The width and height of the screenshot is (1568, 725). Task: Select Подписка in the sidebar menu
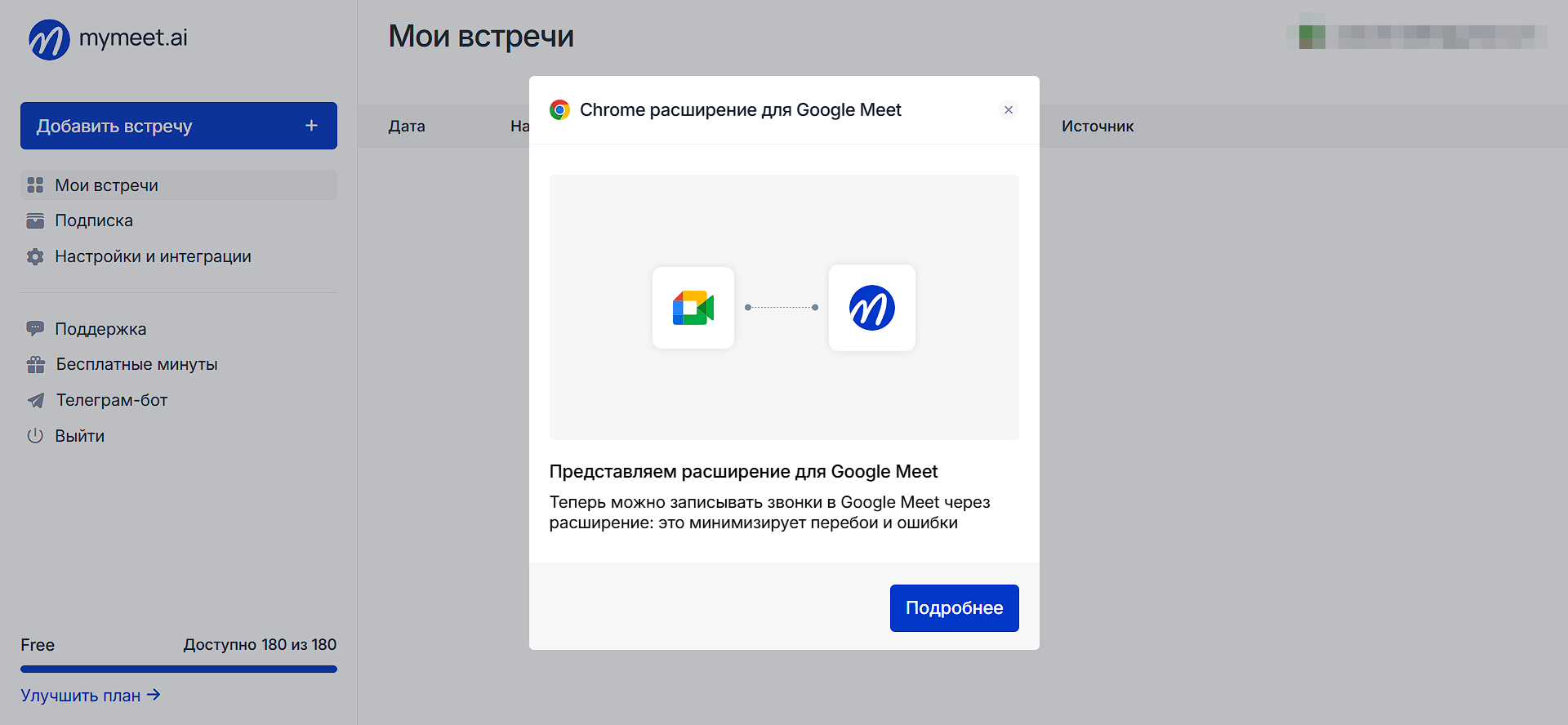[94, 221]
